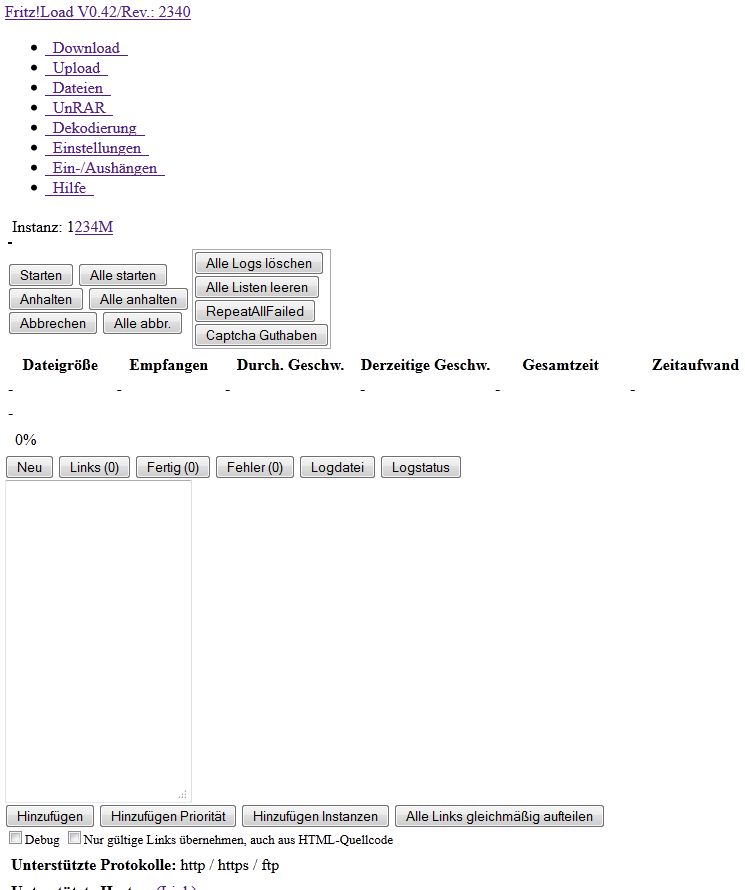This screenshot has height=890, width=745.
Task: Show the Fehler (0) list
Action: 255,467
